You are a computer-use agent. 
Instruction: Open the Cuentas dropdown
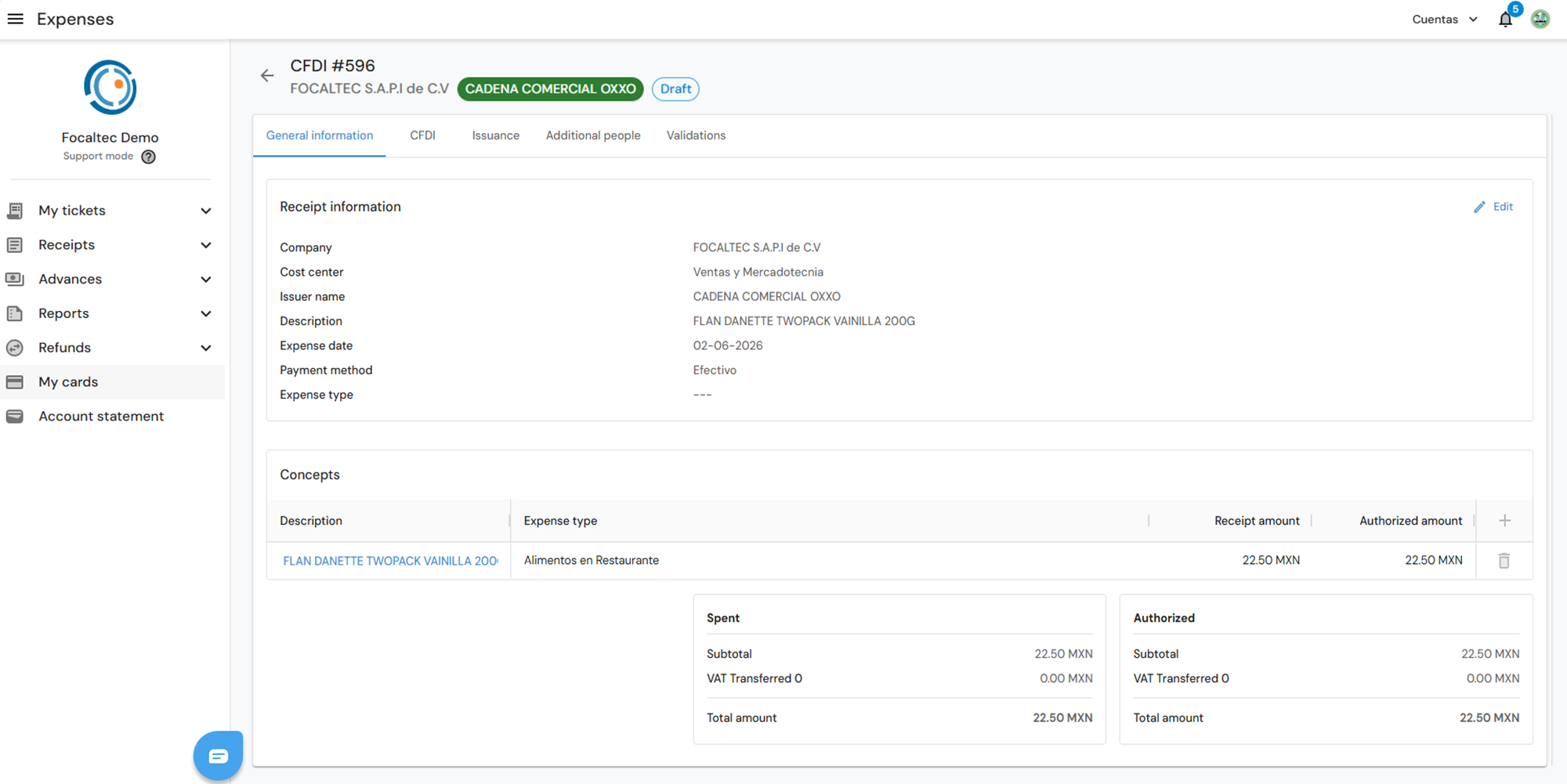[x=1445, y=20]
